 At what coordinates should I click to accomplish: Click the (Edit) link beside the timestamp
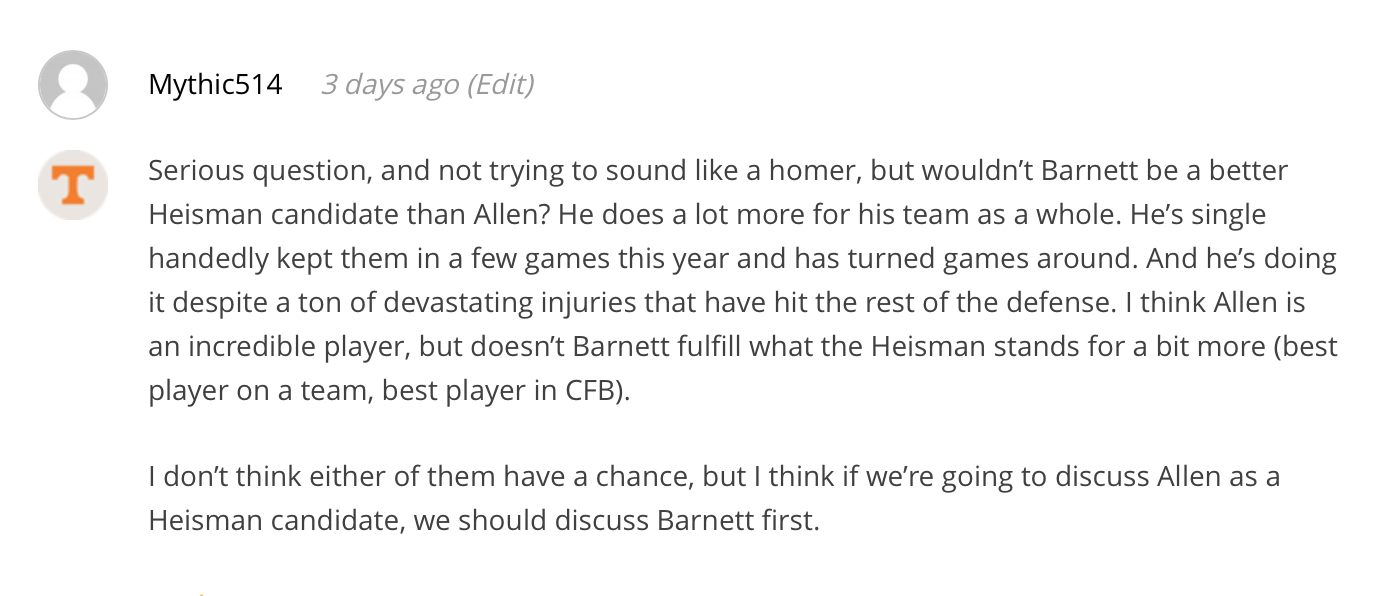pos(501,84)
